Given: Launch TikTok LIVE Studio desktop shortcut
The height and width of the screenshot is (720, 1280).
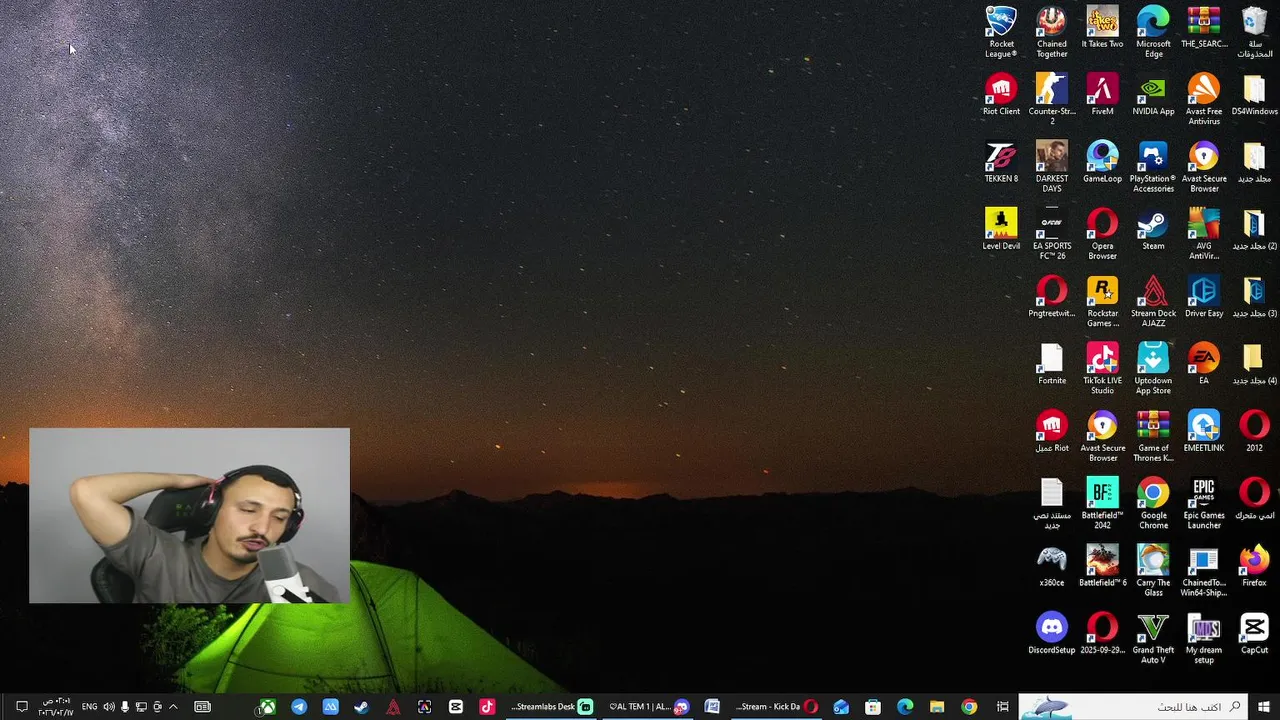Looking at the screenshot, I should [1102, 368].
